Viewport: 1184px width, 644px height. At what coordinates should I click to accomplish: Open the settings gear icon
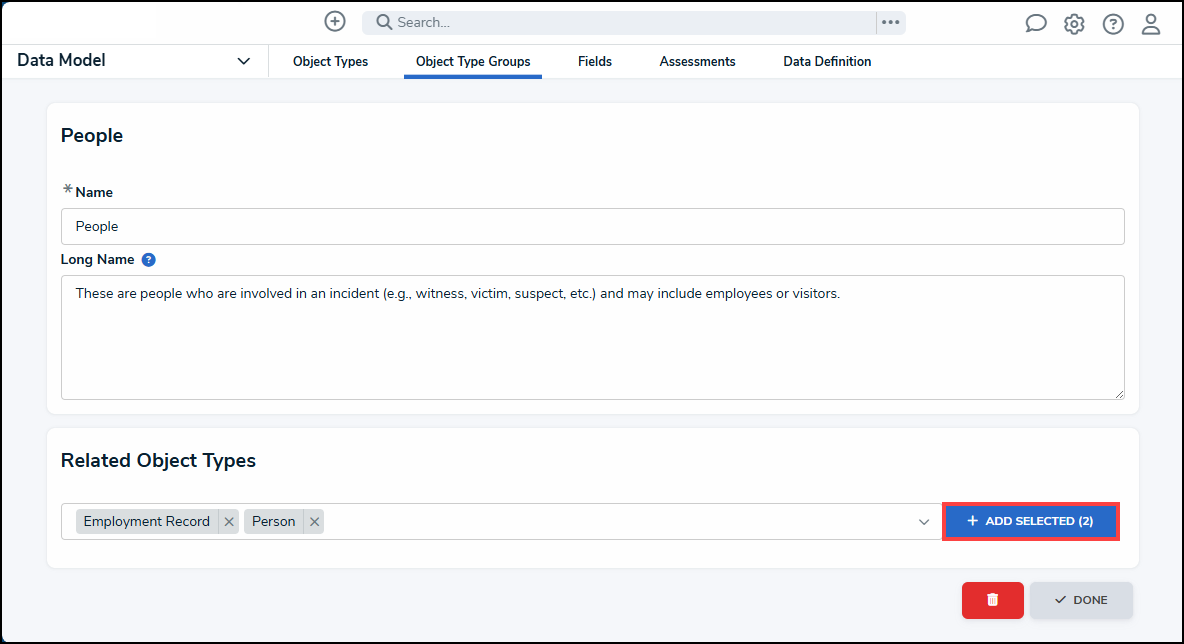point(1074,24)
